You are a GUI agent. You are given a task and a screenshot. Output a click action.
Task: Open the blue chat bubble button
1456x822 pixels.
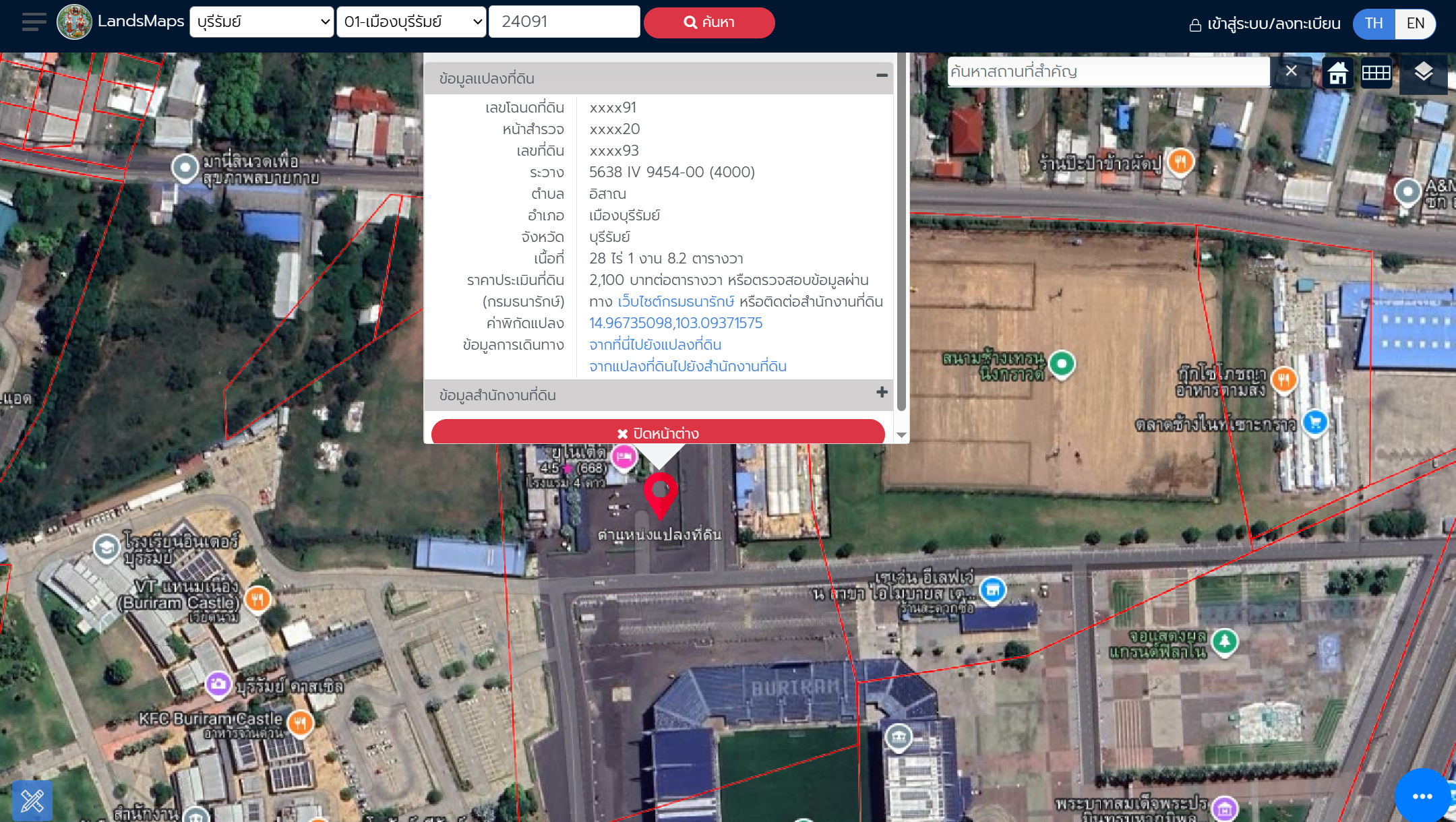(x=1422, y=796)
